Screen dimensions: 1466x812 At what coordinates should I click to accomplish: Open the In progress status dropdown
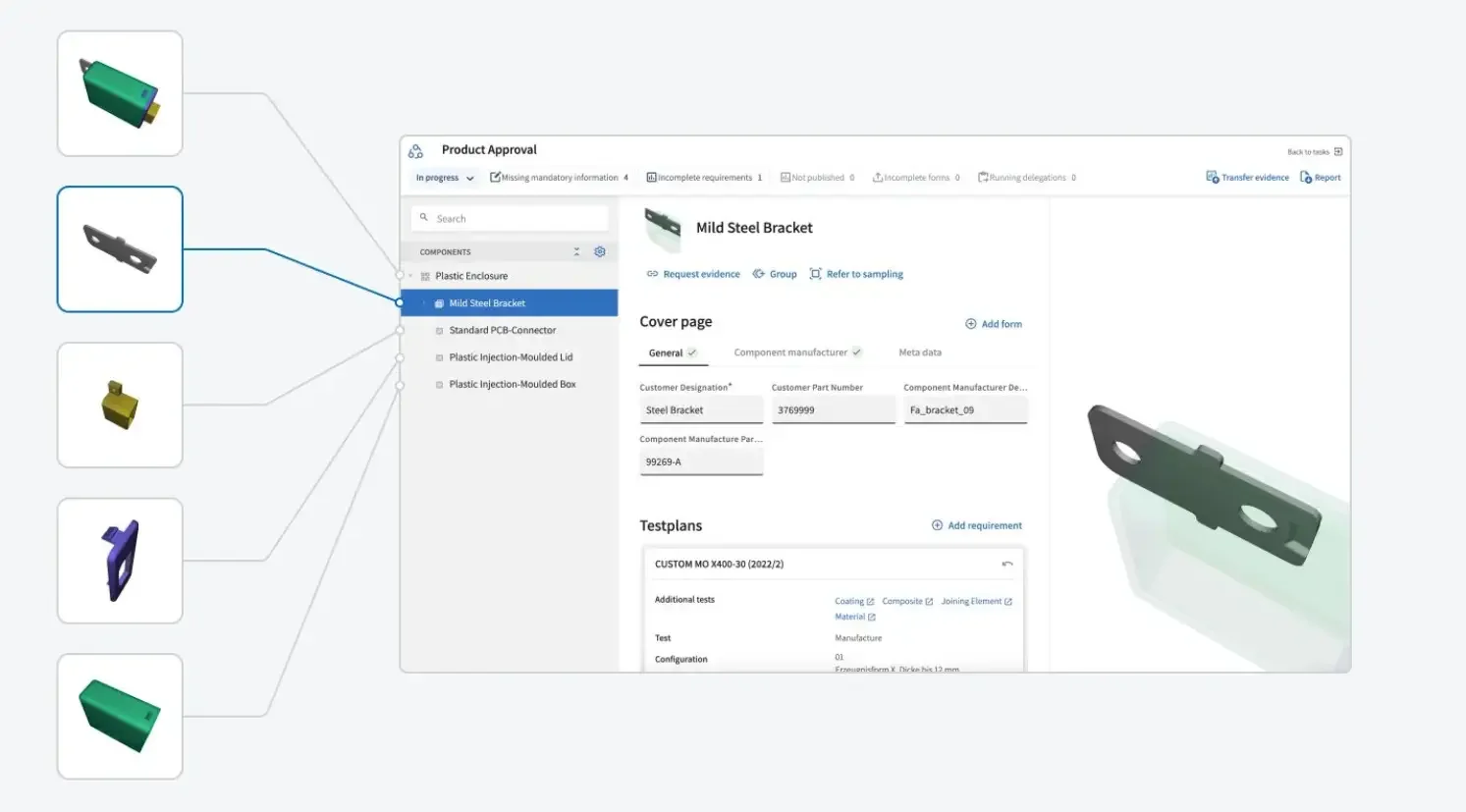pyautogui.click(x=444, y=178)
